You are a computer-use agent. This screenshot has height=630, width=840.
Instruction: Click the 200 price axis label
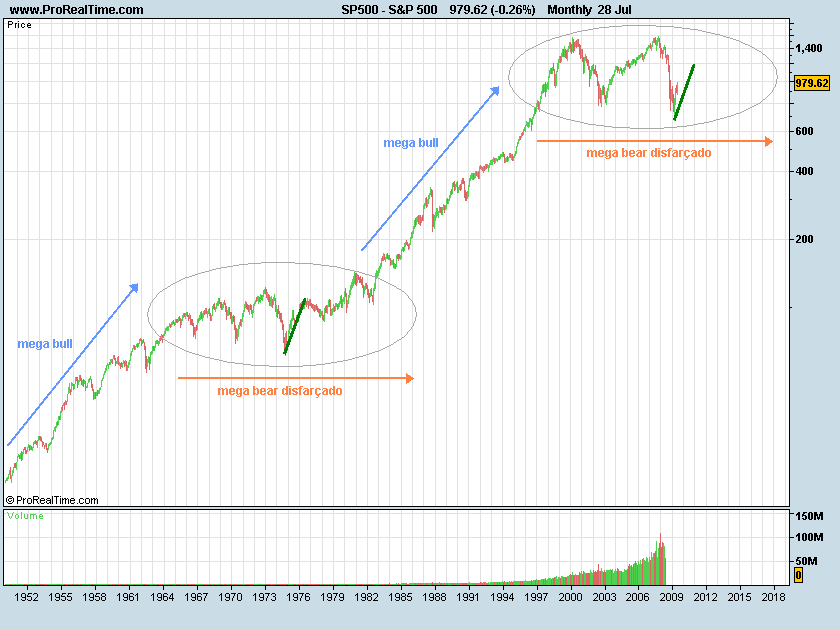coord(804,239)
